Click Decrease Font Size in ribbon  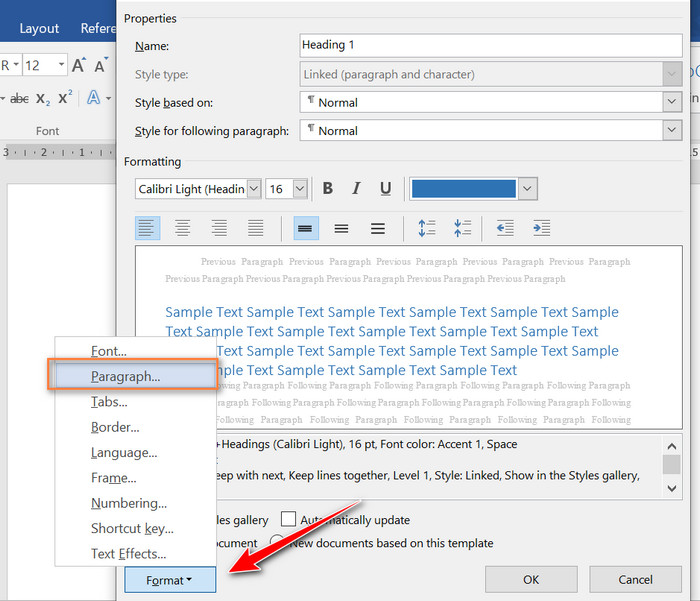click(x=101, y=65)
